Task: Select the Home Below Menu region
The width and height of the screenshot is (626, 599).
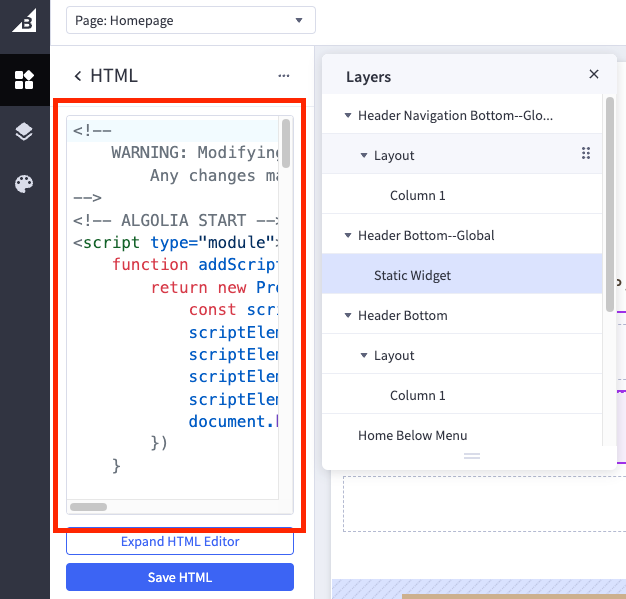Action: (462, 435)
